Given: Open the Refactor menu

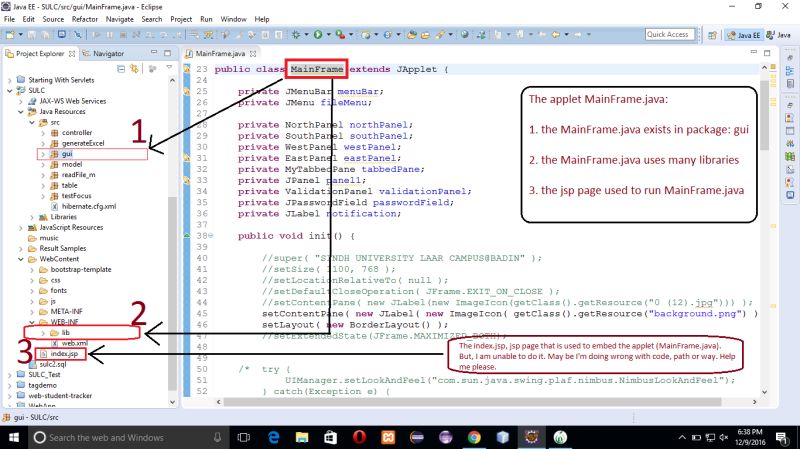Looking at the screenshot, I should 85,19.
